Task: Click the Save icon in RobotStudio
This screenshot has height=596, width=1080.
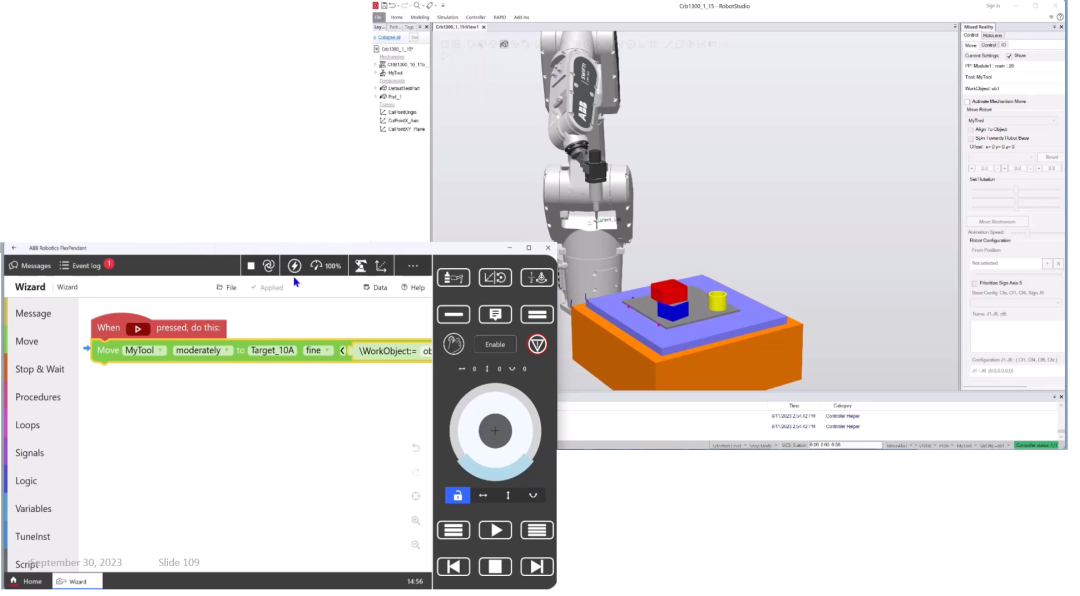Action: coord(384,6)
